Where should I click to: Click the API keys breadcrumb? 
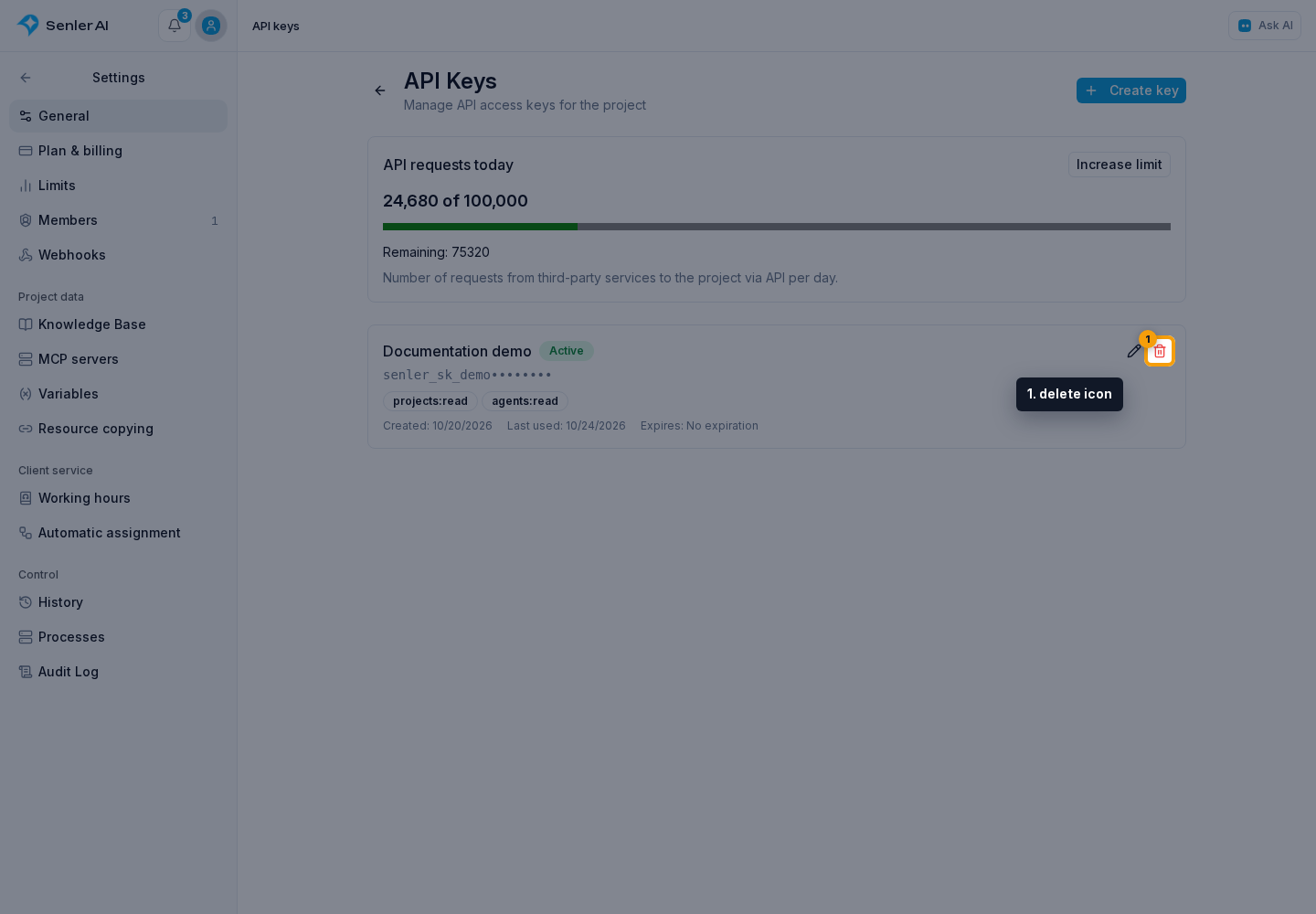pyautogui.click(x=276, y=26)
